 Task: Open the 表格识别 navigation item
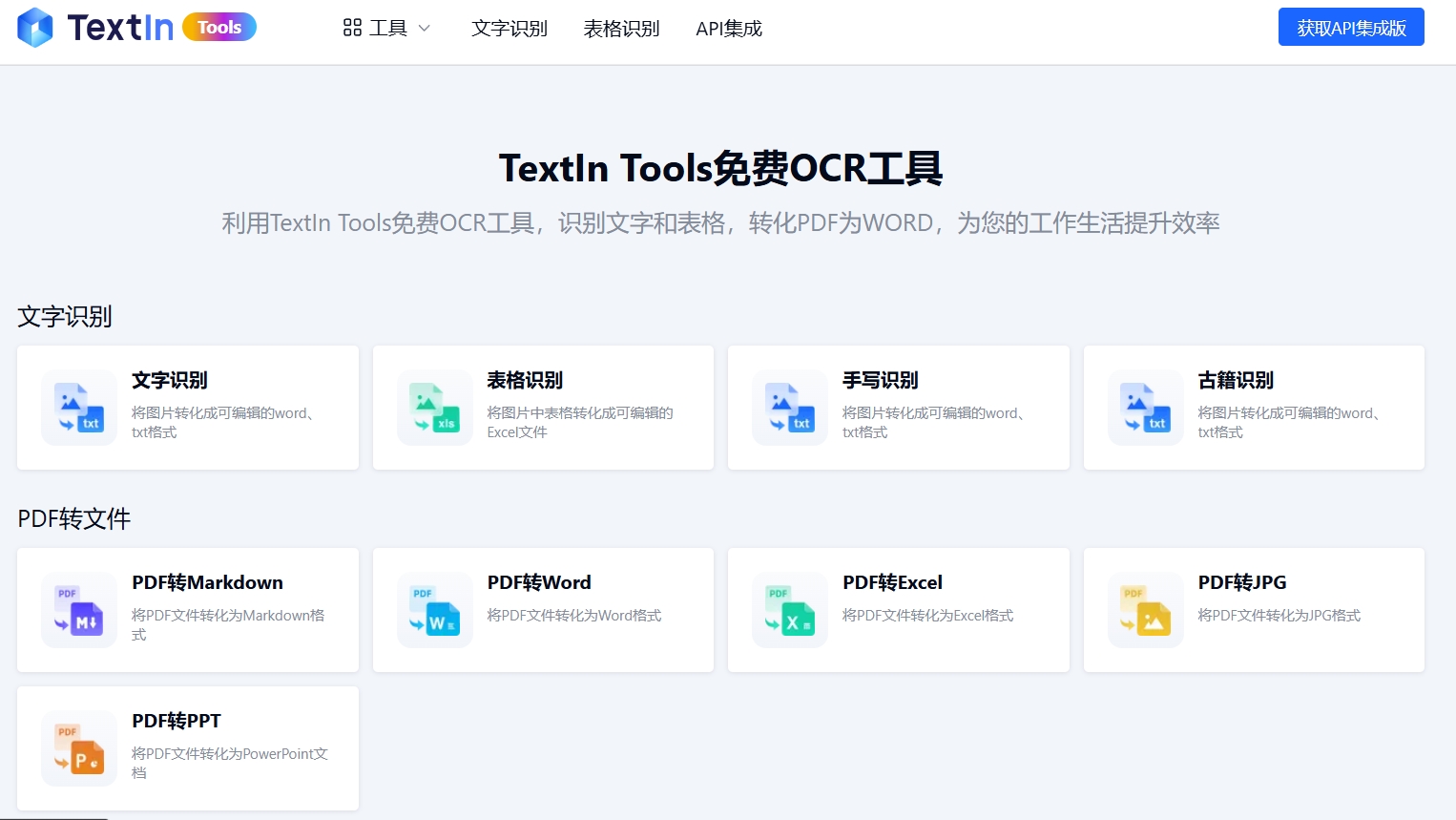(x=622, y=29)
